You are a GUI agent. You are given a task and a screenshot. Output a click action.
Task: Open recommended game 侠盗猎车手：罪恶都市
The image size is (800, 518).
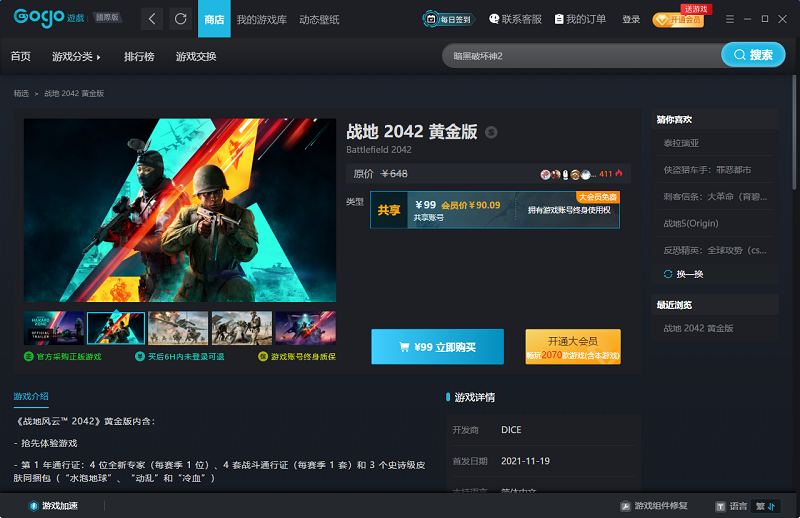(x=707, y=170)
